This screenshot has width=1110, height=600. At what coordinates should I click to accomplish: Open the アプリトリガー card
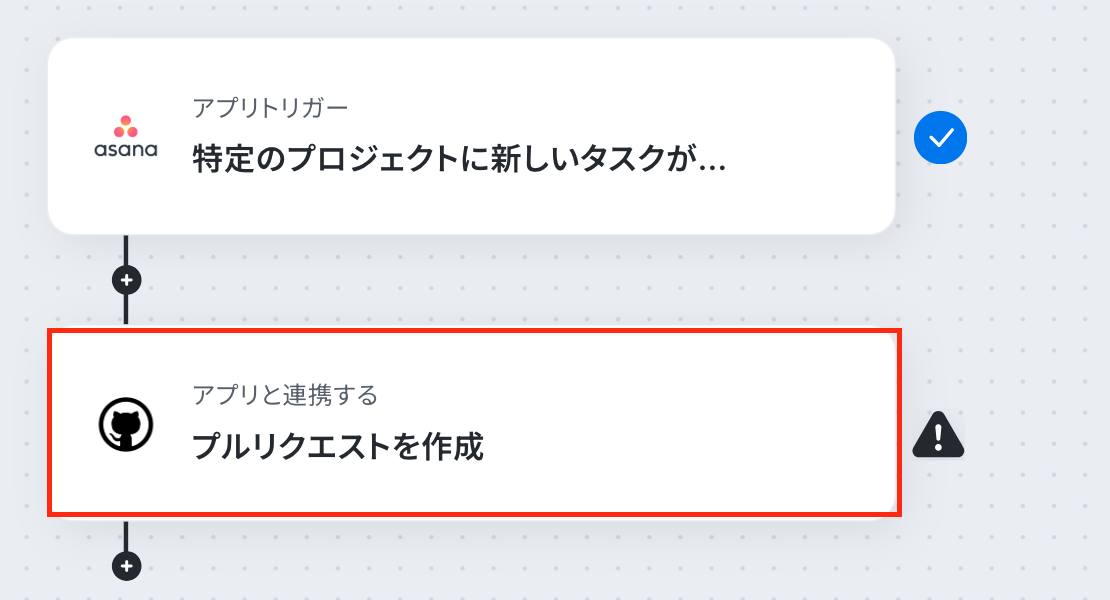coord(471,136)
